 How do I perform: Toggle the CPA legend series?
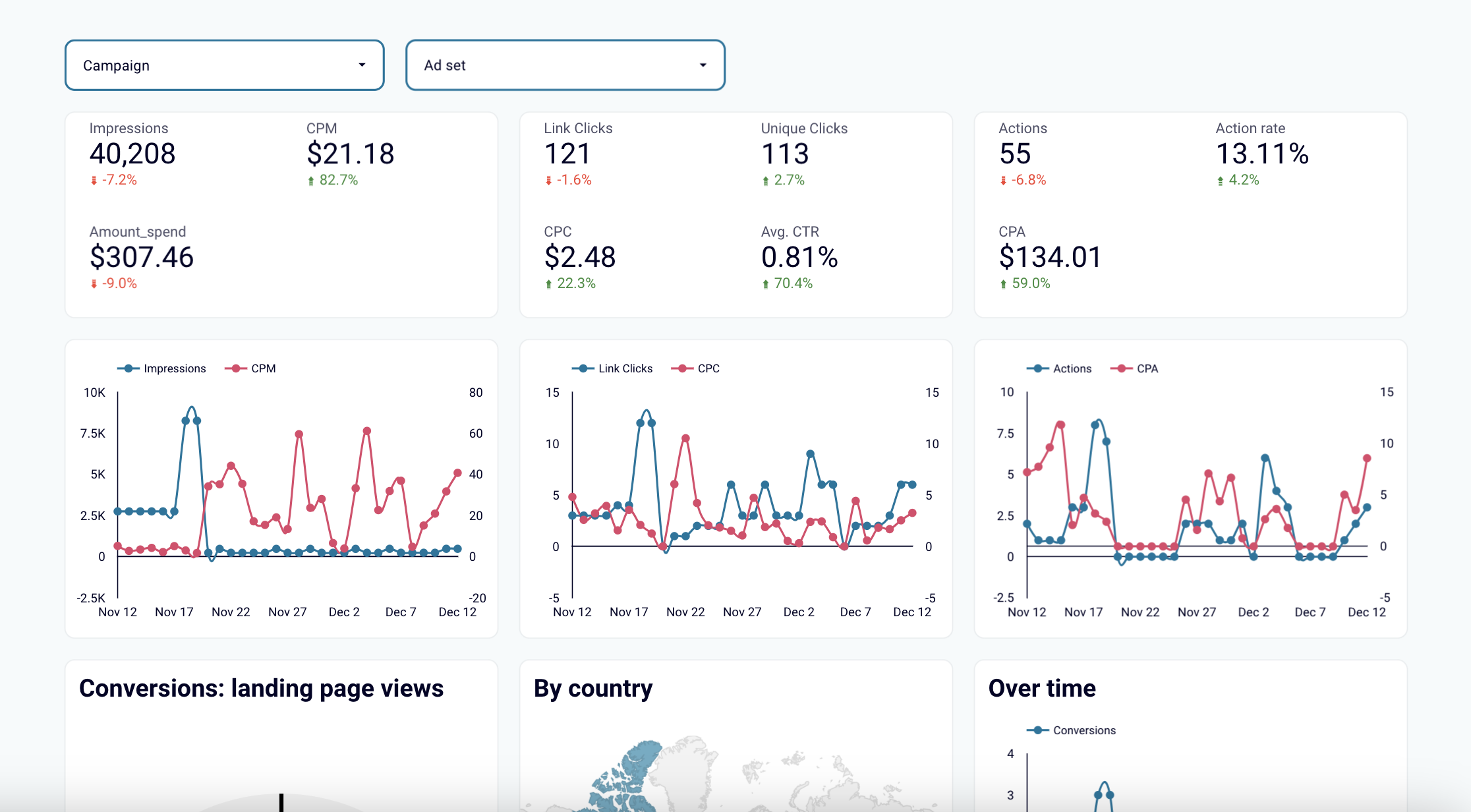coord(1134,368)
